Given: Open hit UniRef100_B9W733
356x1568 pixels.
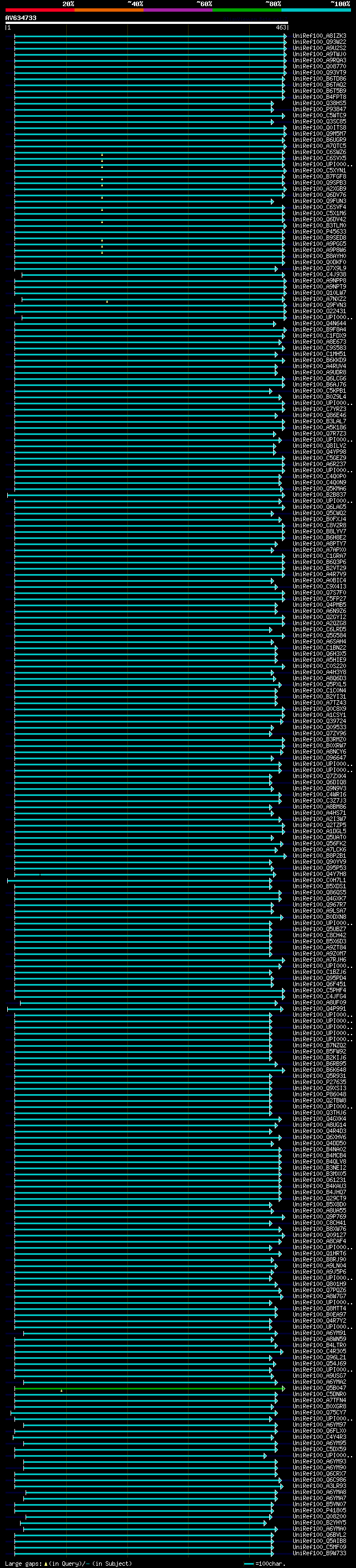Looking at the screenshot, I should pyautogui.click(x=319, y=1554).
